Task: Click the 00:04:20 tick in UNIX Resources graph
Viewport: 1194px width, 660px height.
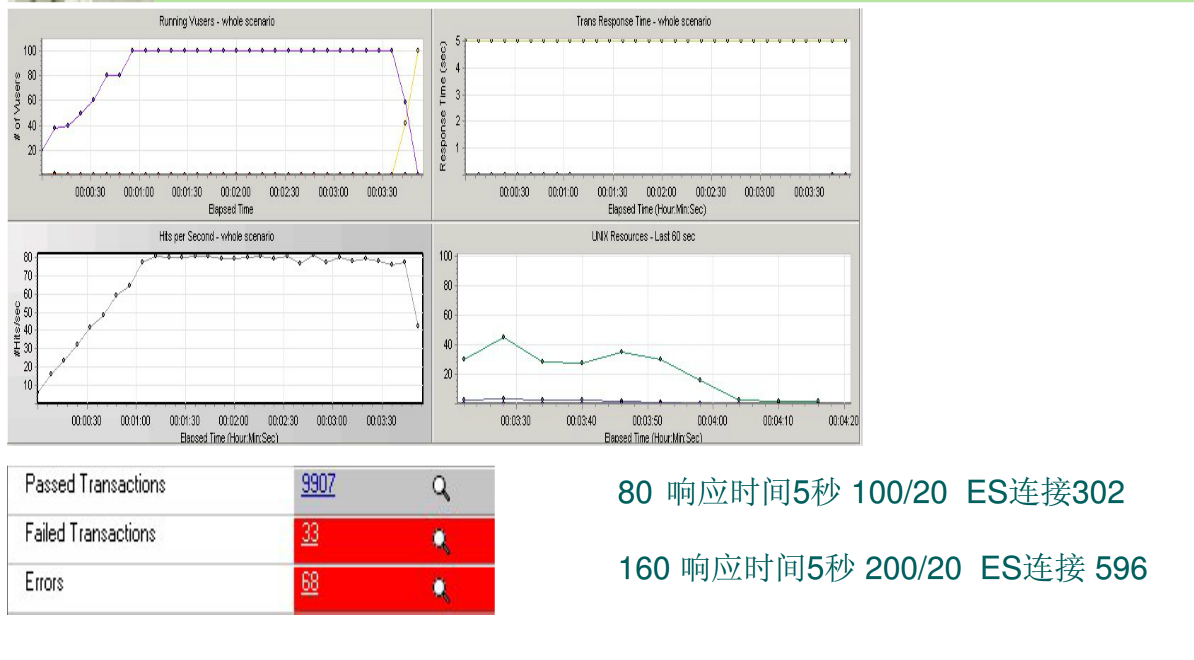Action: [844, 421]
